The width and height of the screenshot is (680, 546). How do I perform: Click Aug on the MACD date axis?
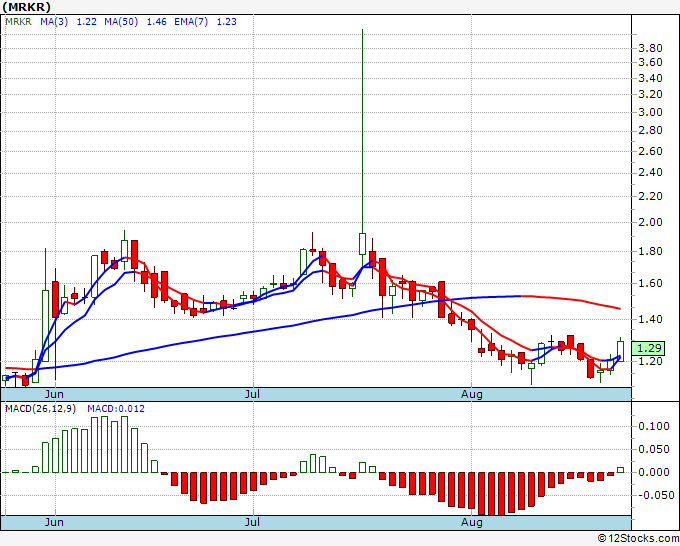(x=471, y=522)
